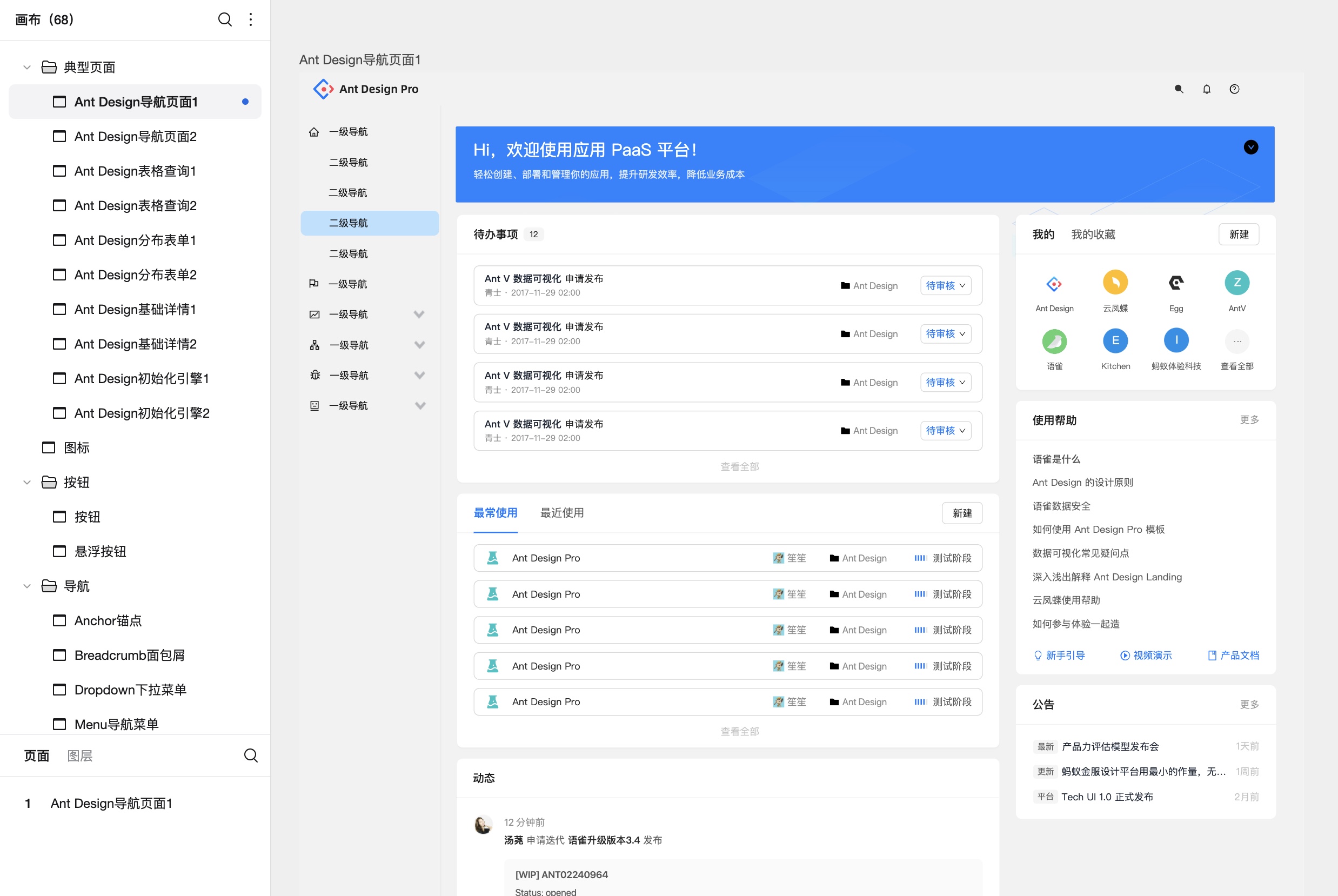Click the folder icon of 典型页面
The width and height of the screenshot is (1338, 896).
pyautogui.click(x=49, y=67)
